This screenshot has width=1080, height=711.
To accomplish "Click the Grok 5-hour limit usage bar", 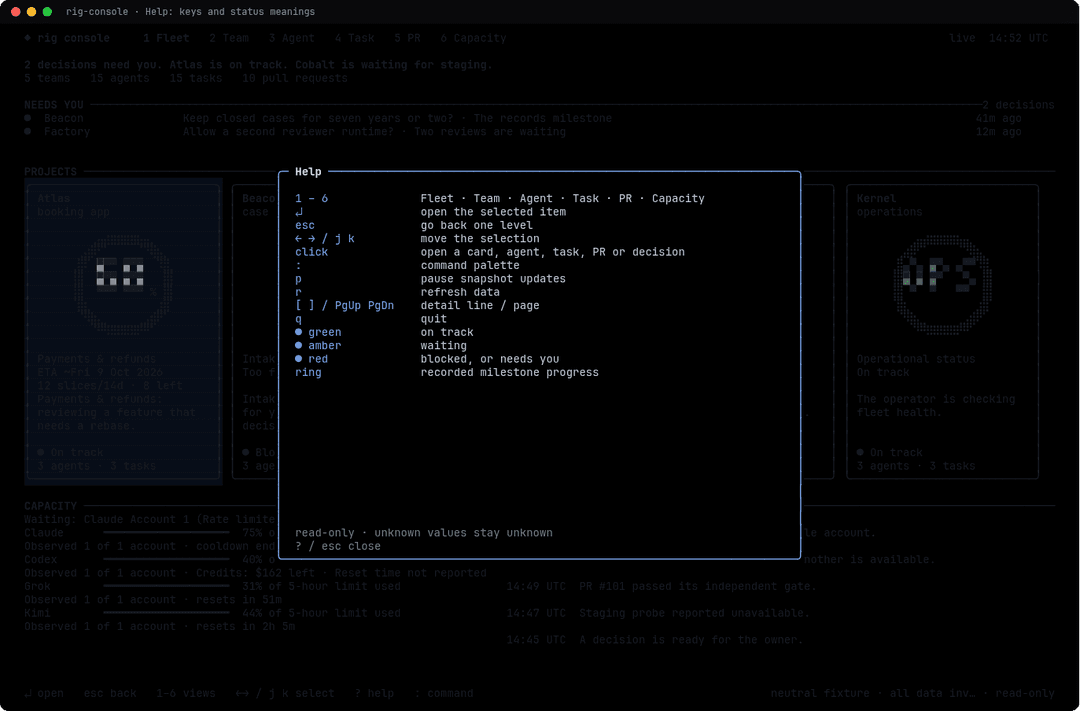I will click(166, 586).
